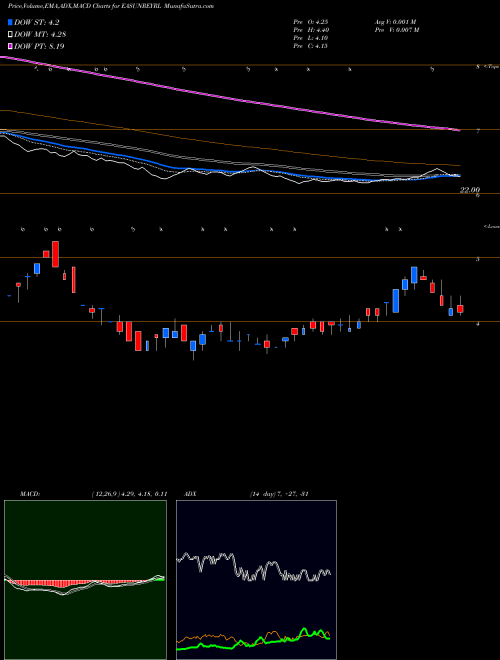Image resolution: width=500 pixels, height=660 pixels.
Task: Click the 'Pre O: 4.25' open value
Action: [x=311, y=22]
